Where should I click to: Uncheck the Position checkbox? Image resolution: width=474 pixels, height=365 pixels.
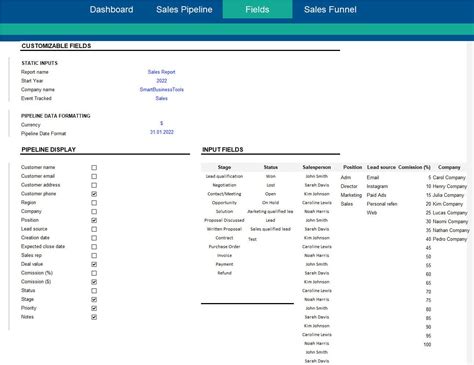(x=94, y=220)
